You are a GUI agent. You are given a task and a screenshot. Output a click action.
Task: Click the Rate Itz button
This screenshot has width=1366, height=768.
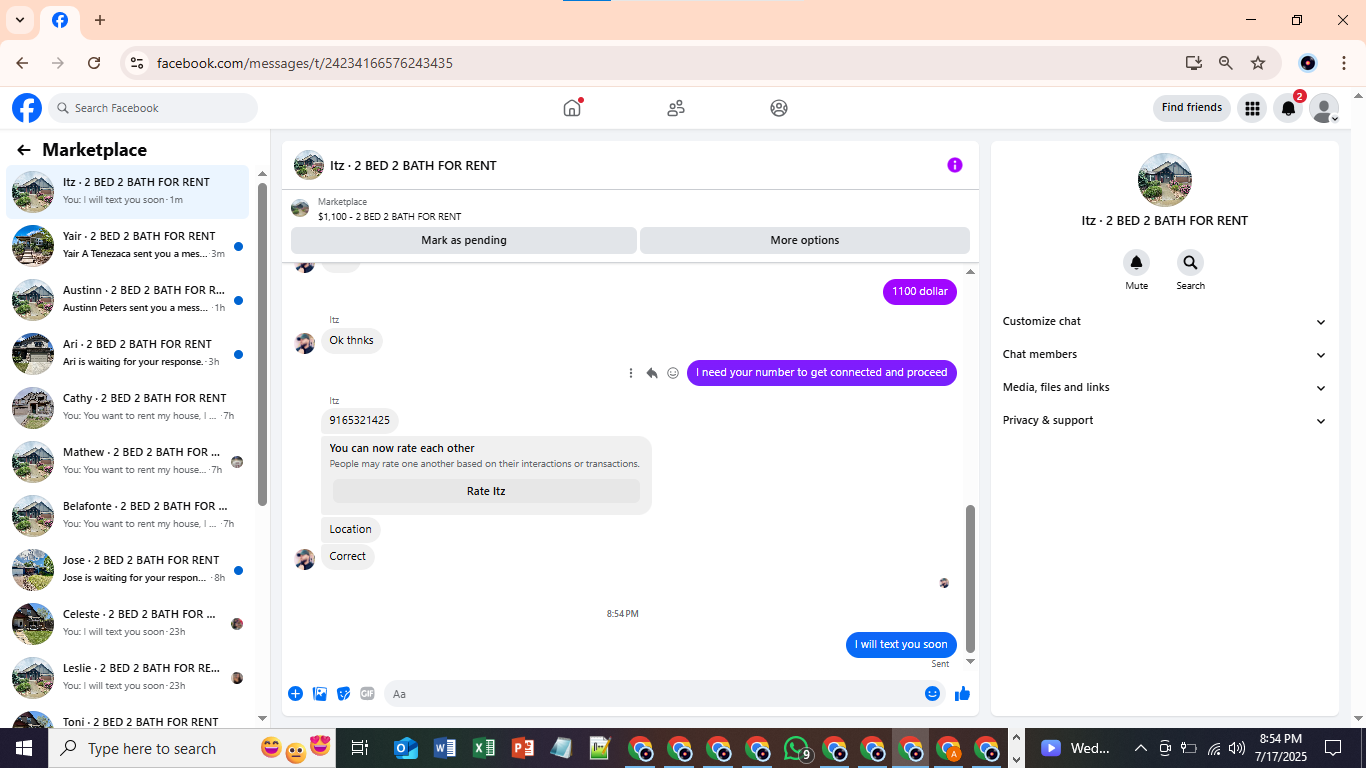486,491
